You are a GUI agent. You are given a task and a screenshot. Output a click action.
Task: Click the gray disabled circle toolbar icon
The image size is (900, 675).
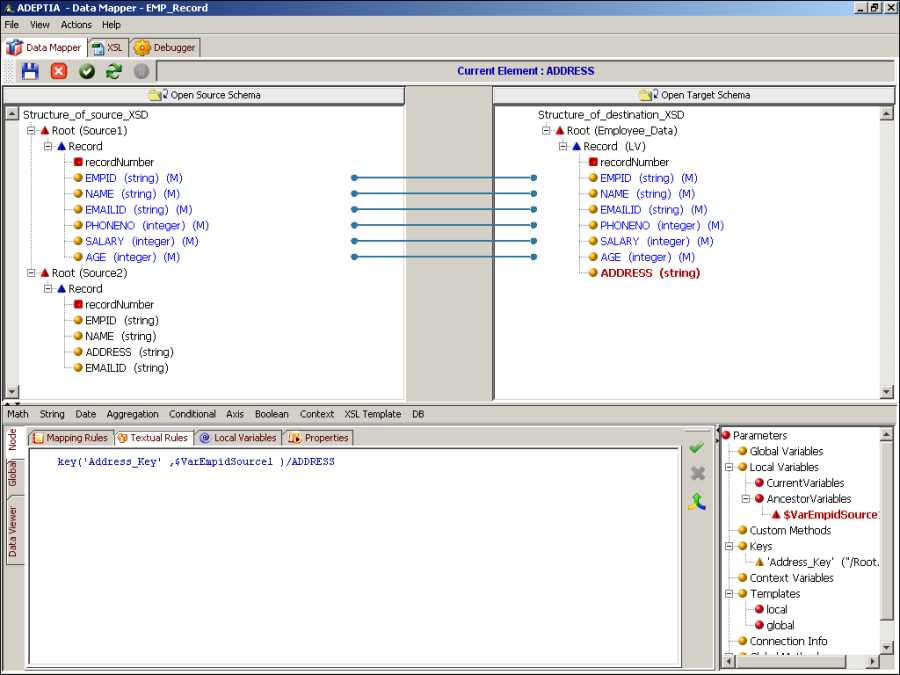coord(141,71)
